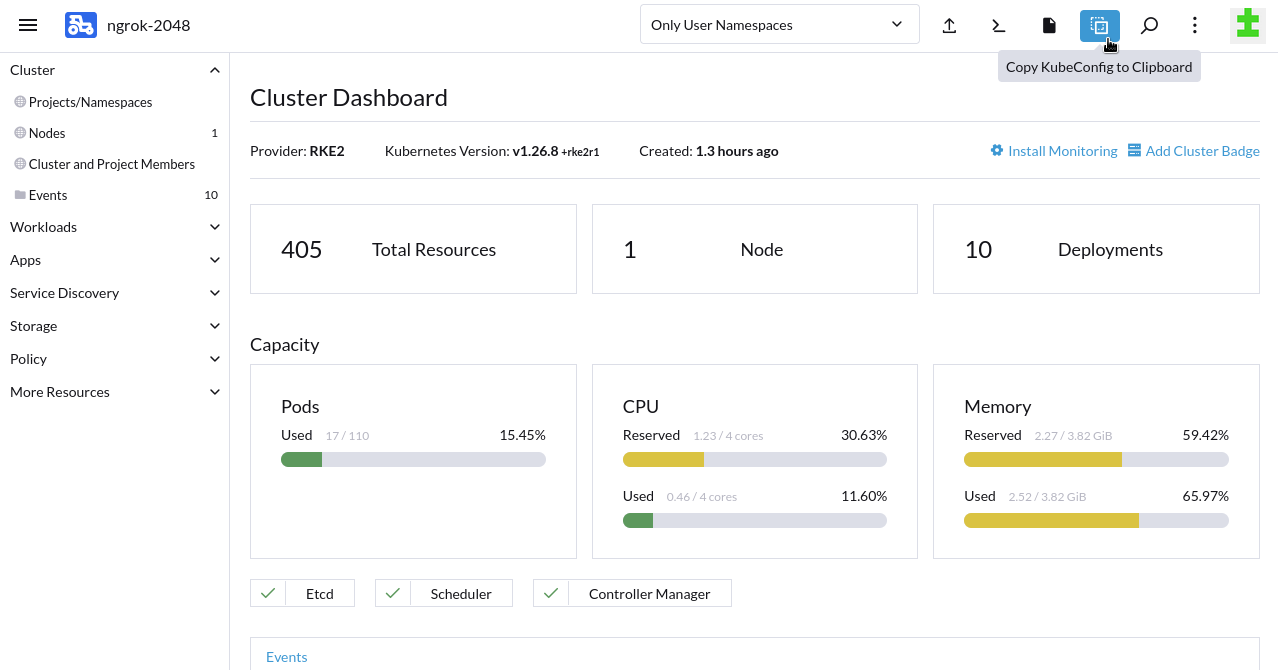Viewport: 1278px width, 670px height.
Task: Click the green extension icon top right
Action: (1246, 24)
